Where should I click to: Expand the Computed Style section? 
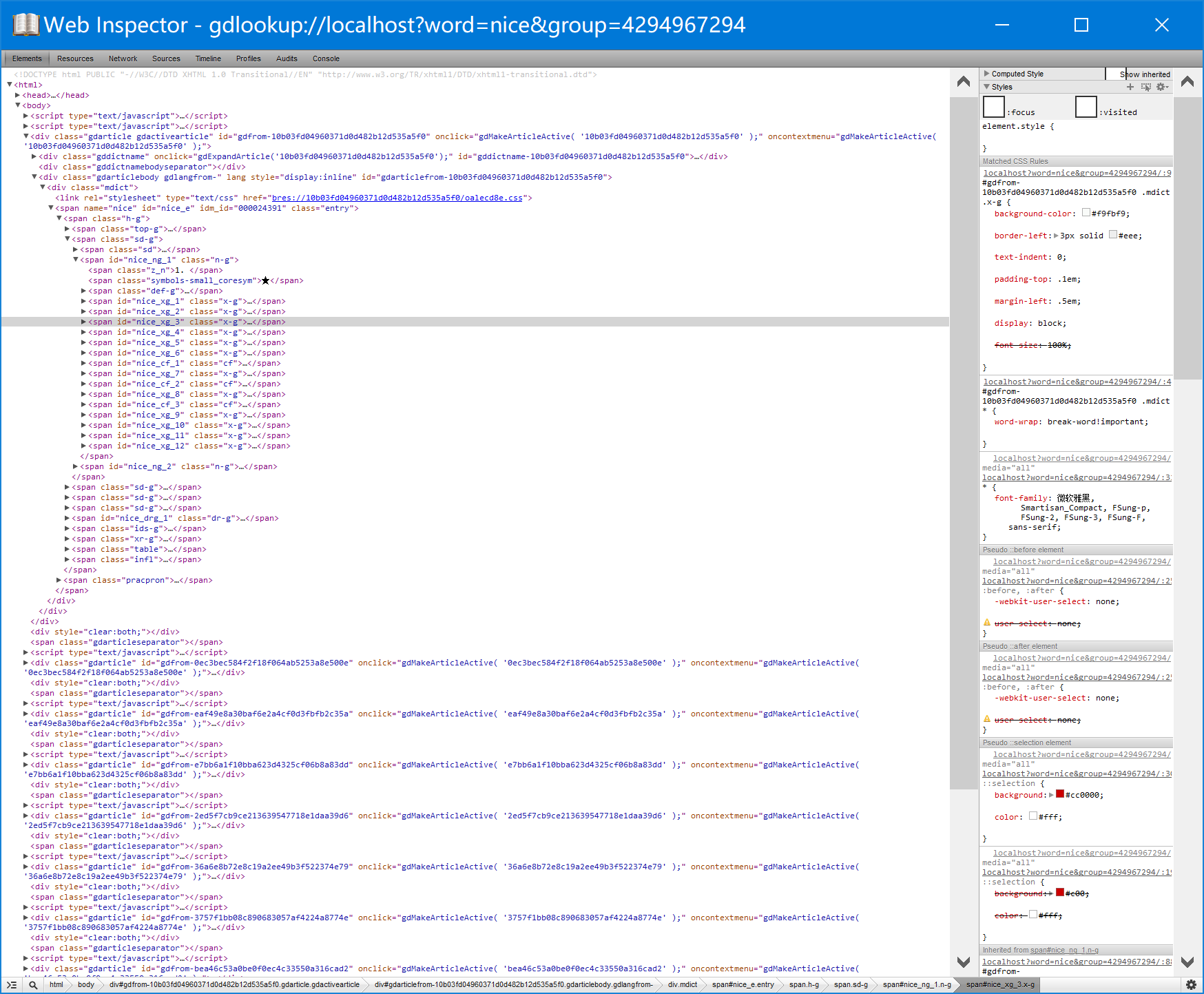pos(987,74)
